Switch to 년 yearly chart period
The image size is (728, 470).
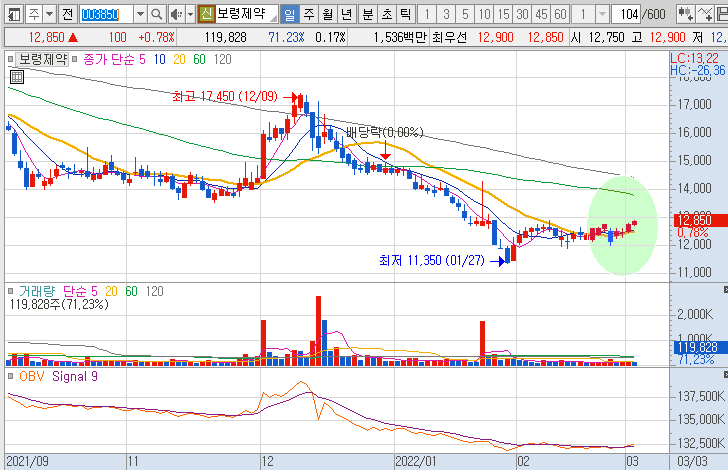pyautogui.click(x=346, y=15)
